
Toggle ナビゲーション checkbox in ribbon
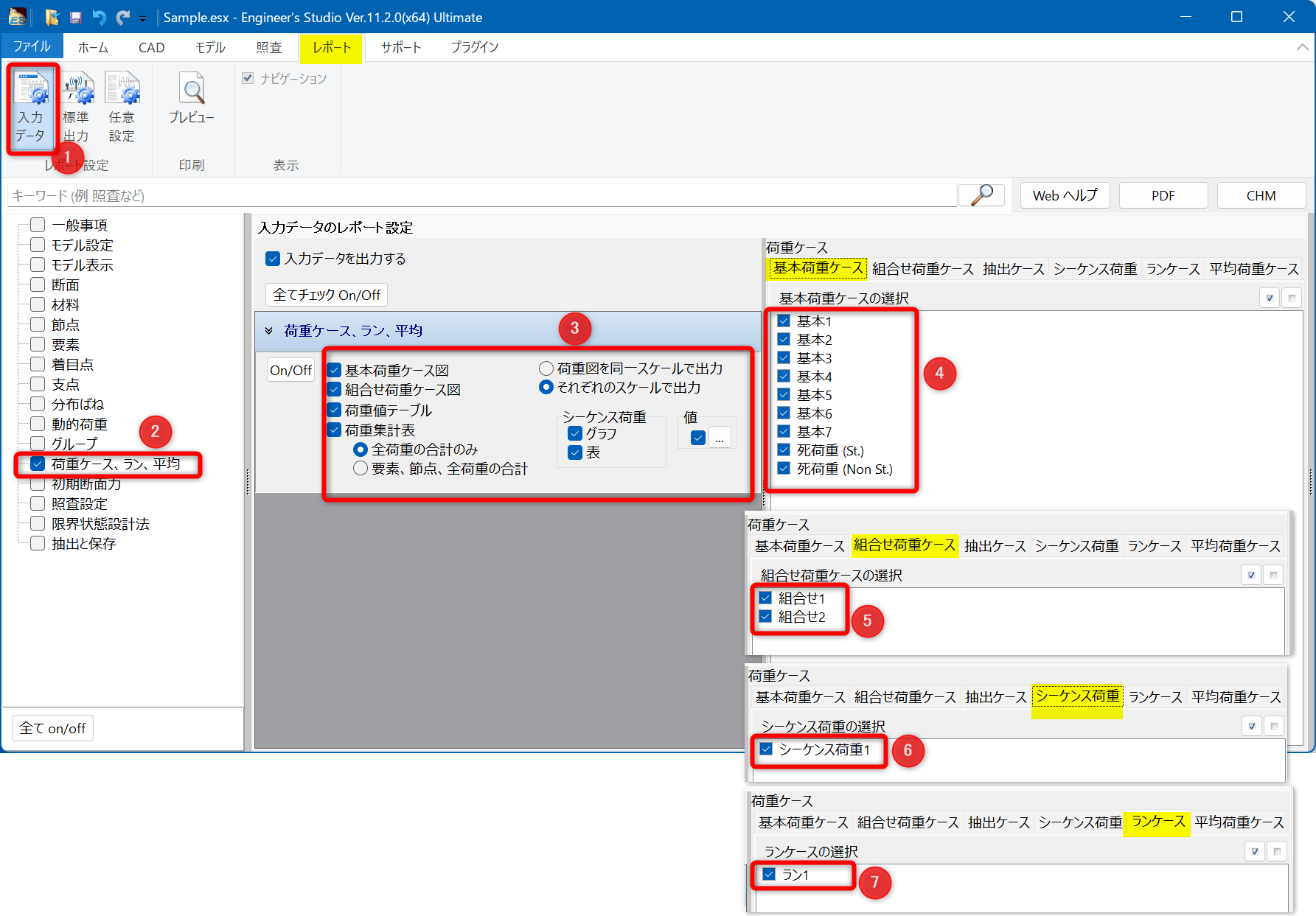pyautogui.click(x=248, y=78)
